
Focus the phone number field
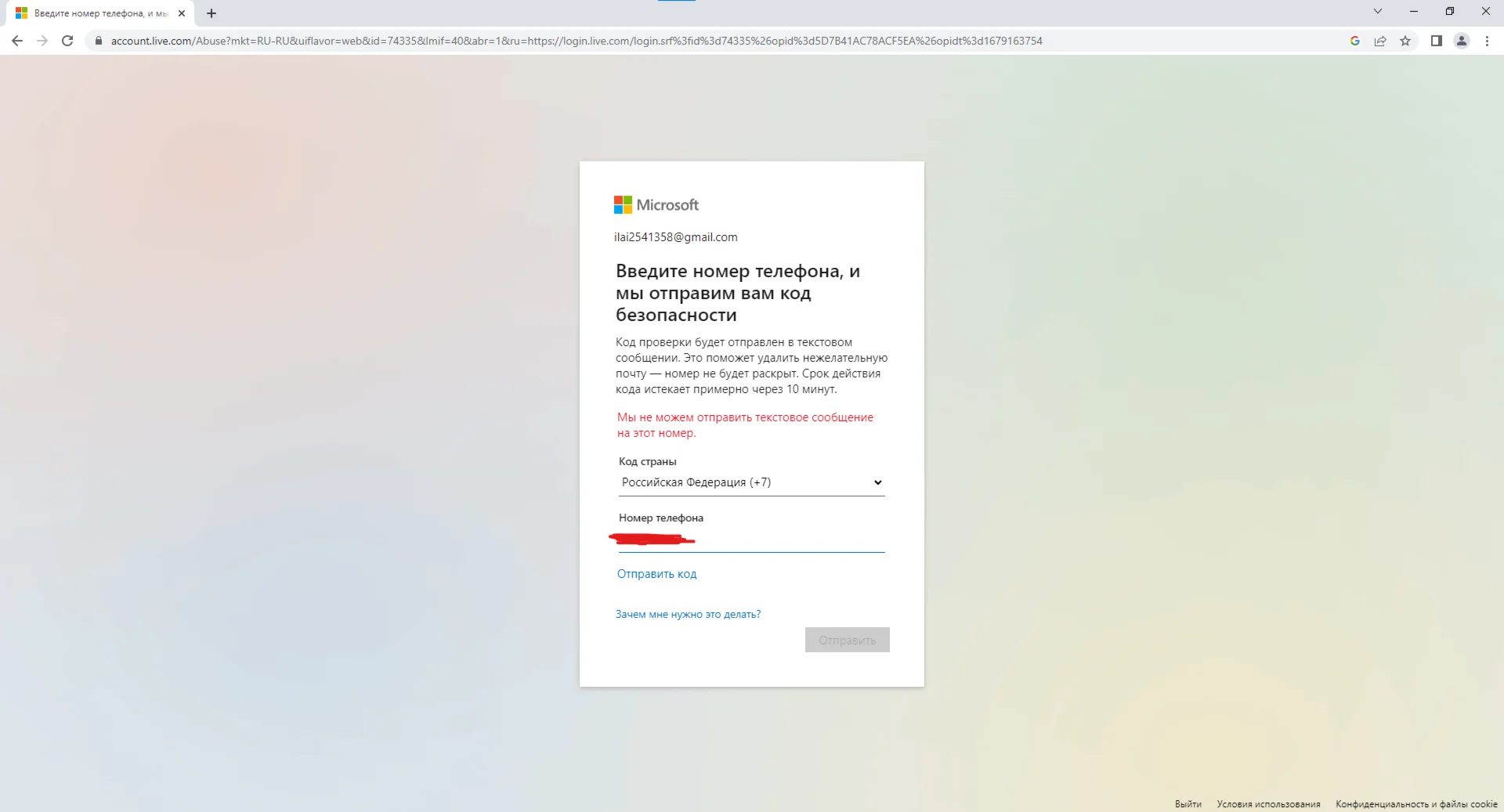point(751,540)
